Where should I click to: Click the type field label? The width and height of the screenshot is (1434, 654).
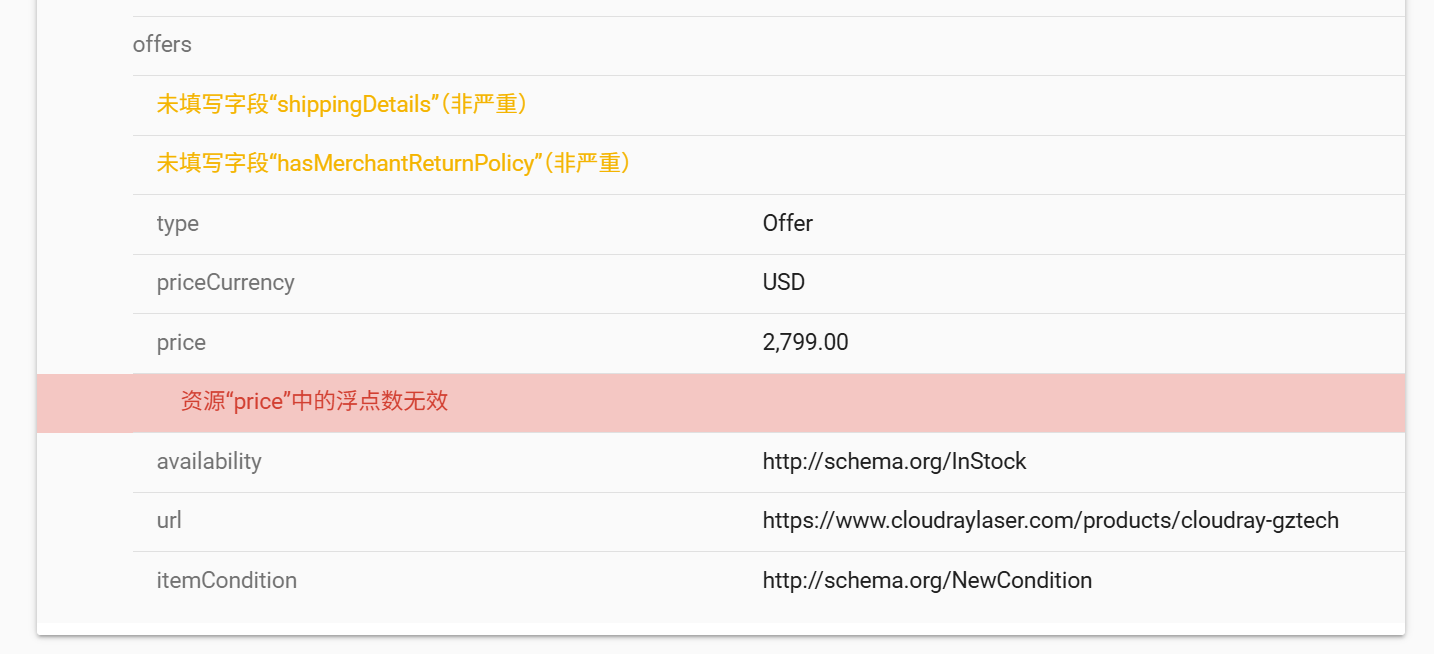[x=178, y=224]
